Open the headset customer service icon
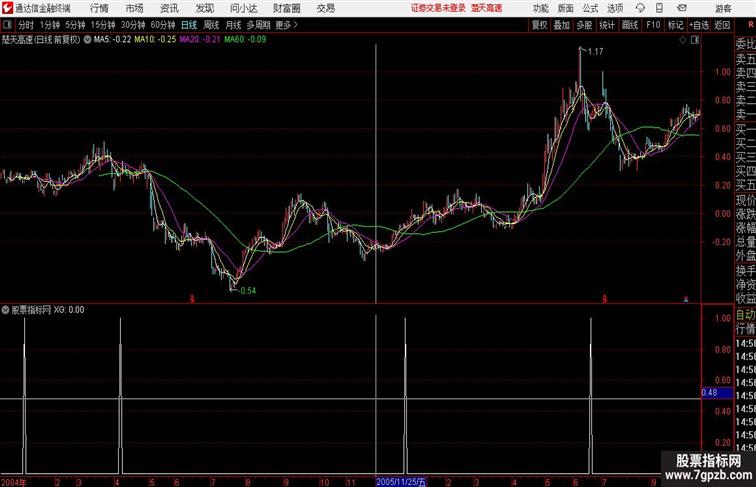Screen dimensions: 756x487 640,8
